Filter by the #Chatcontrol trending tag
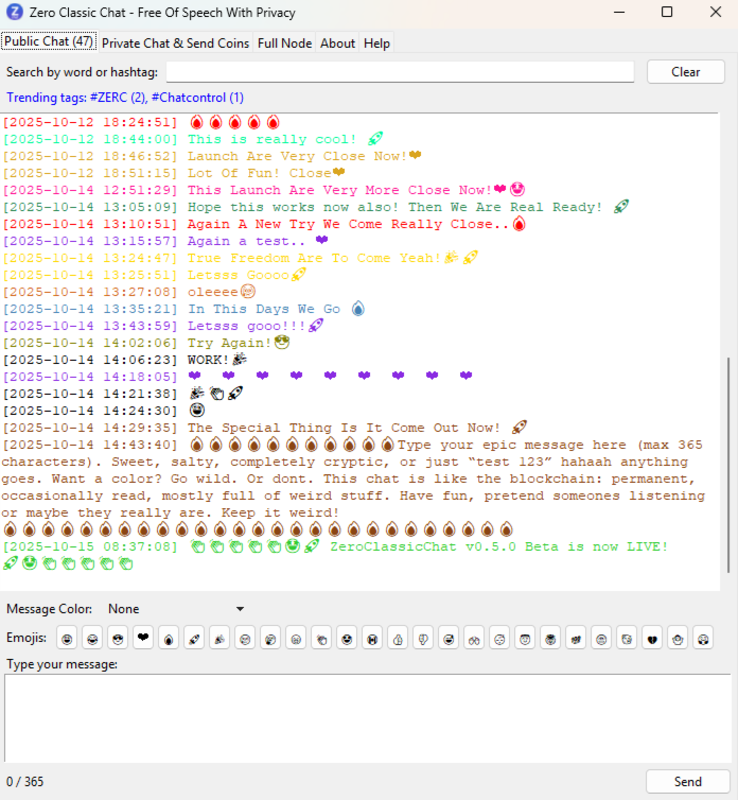This screenshot has height=800, width=738. coord(198,97)
